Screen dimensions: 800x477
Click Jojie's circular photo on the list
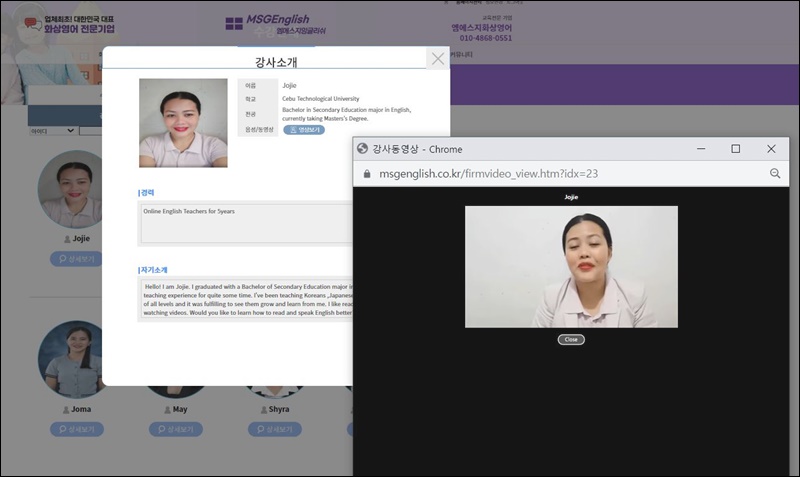point(71,189)
